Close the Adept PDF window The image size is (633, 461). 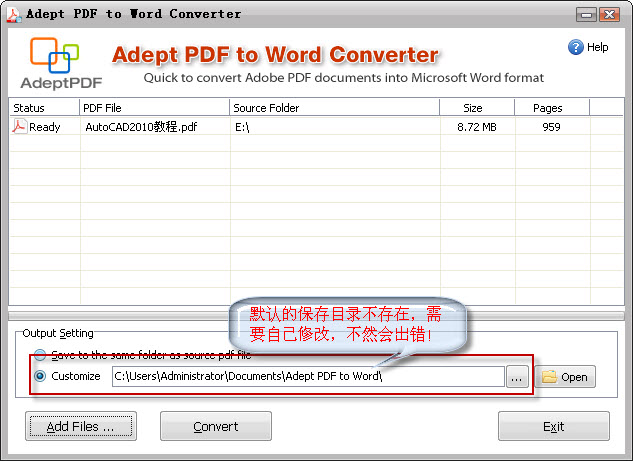point(609,15)
